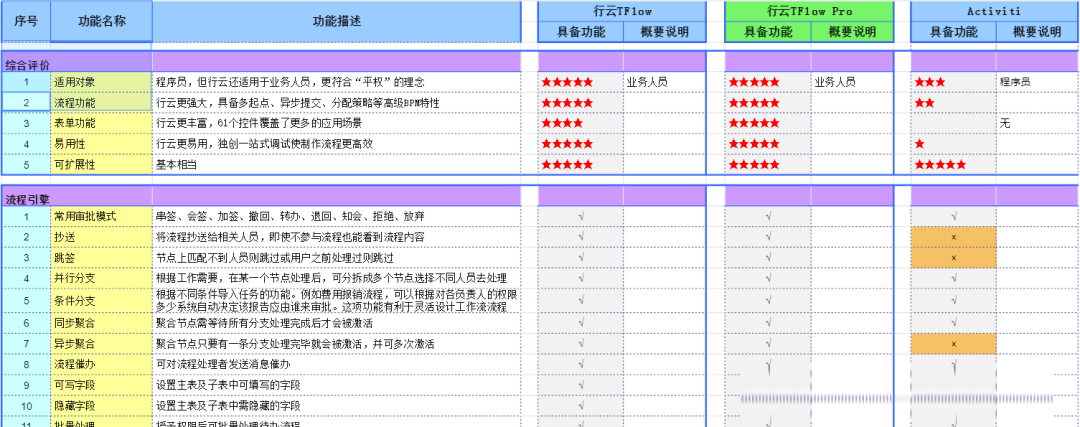Click the 行云TFlow column group header
1080x427 pixels.
[x=622, y=12]
